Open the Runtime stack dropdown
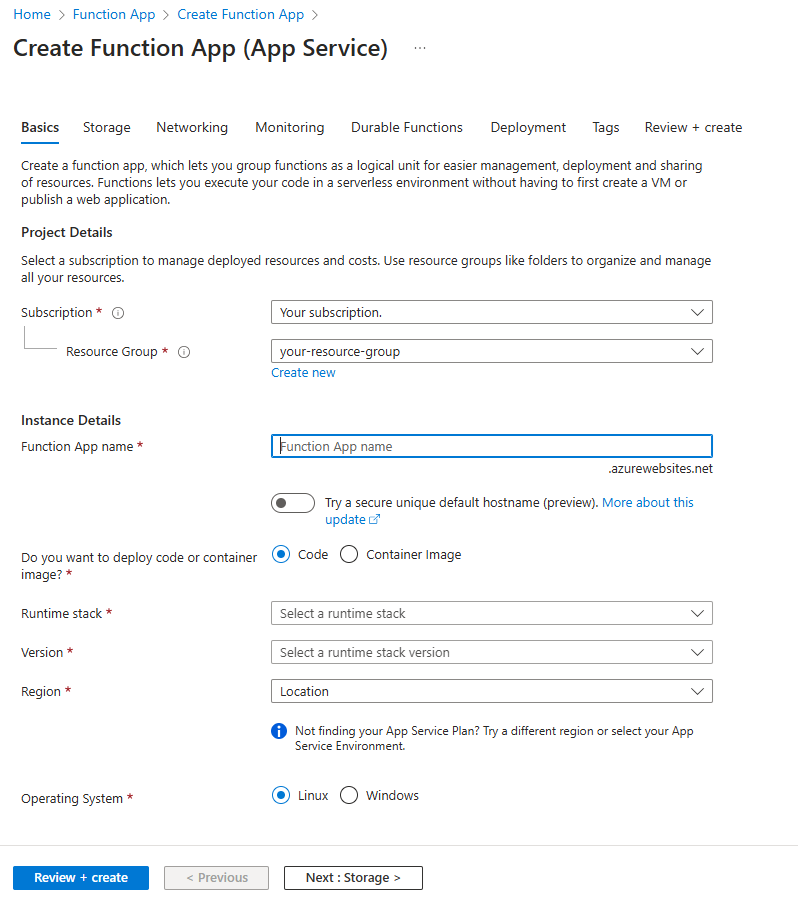The width and height of the screenshot is (798, 899). tap(491, 614)
